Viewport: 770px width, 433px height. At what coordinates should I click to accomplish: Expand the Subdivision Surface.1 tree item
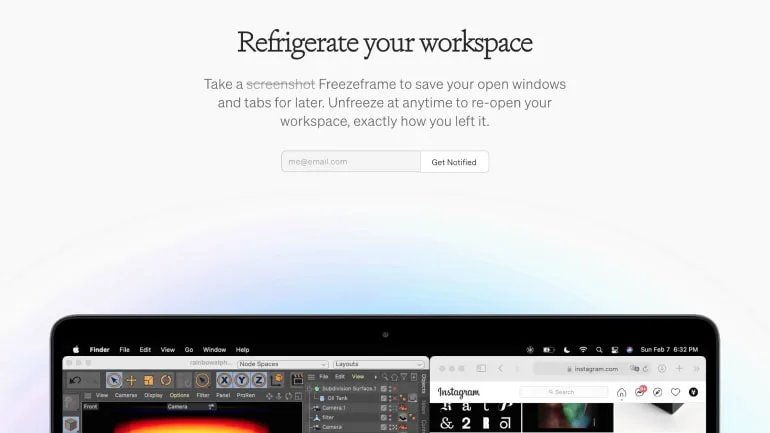coord(310,389)
